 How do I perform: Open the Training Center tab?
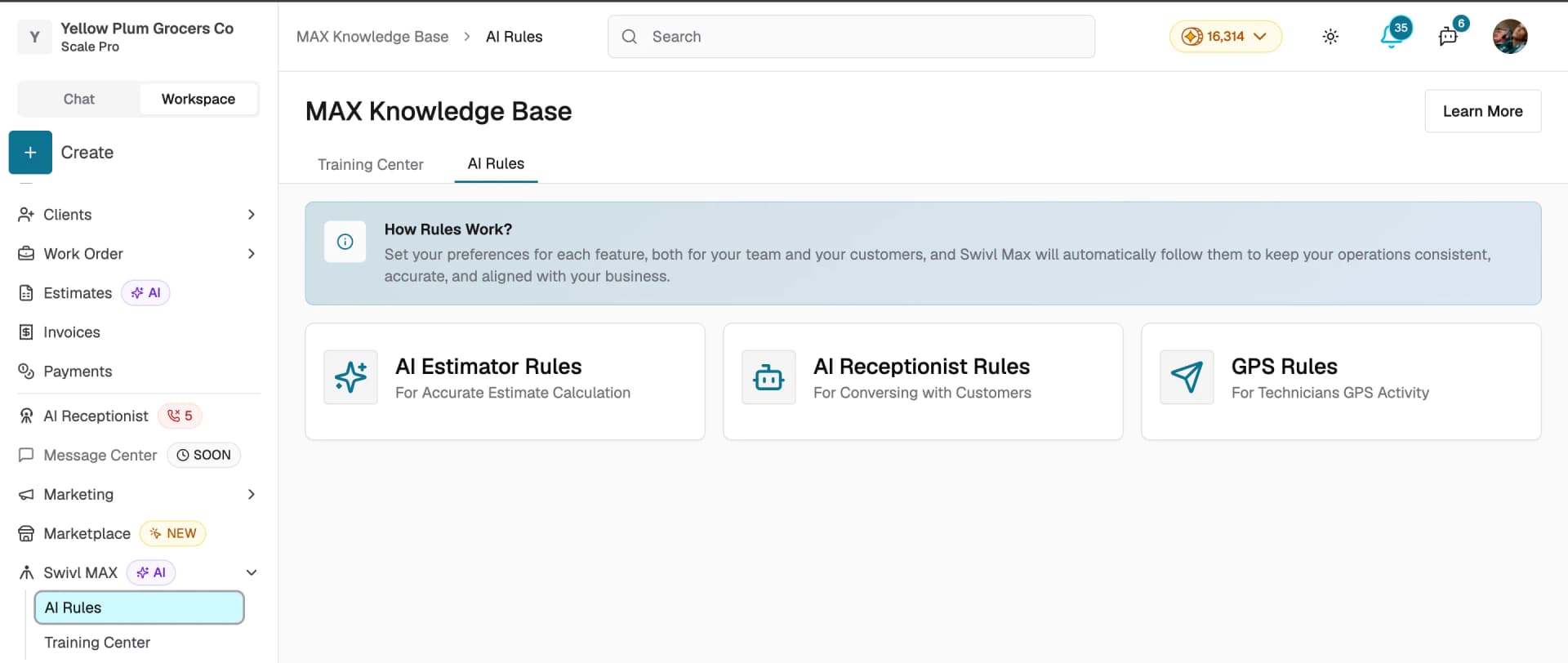click(371, 165)
